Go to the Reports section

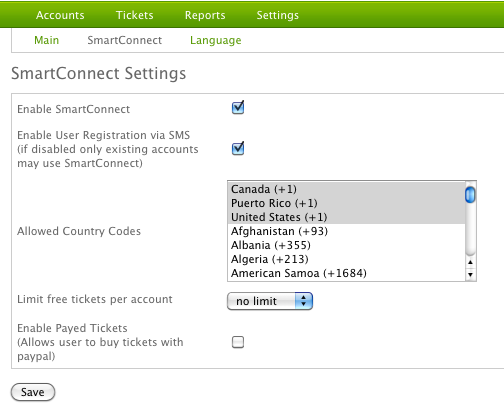coord(205,15)
